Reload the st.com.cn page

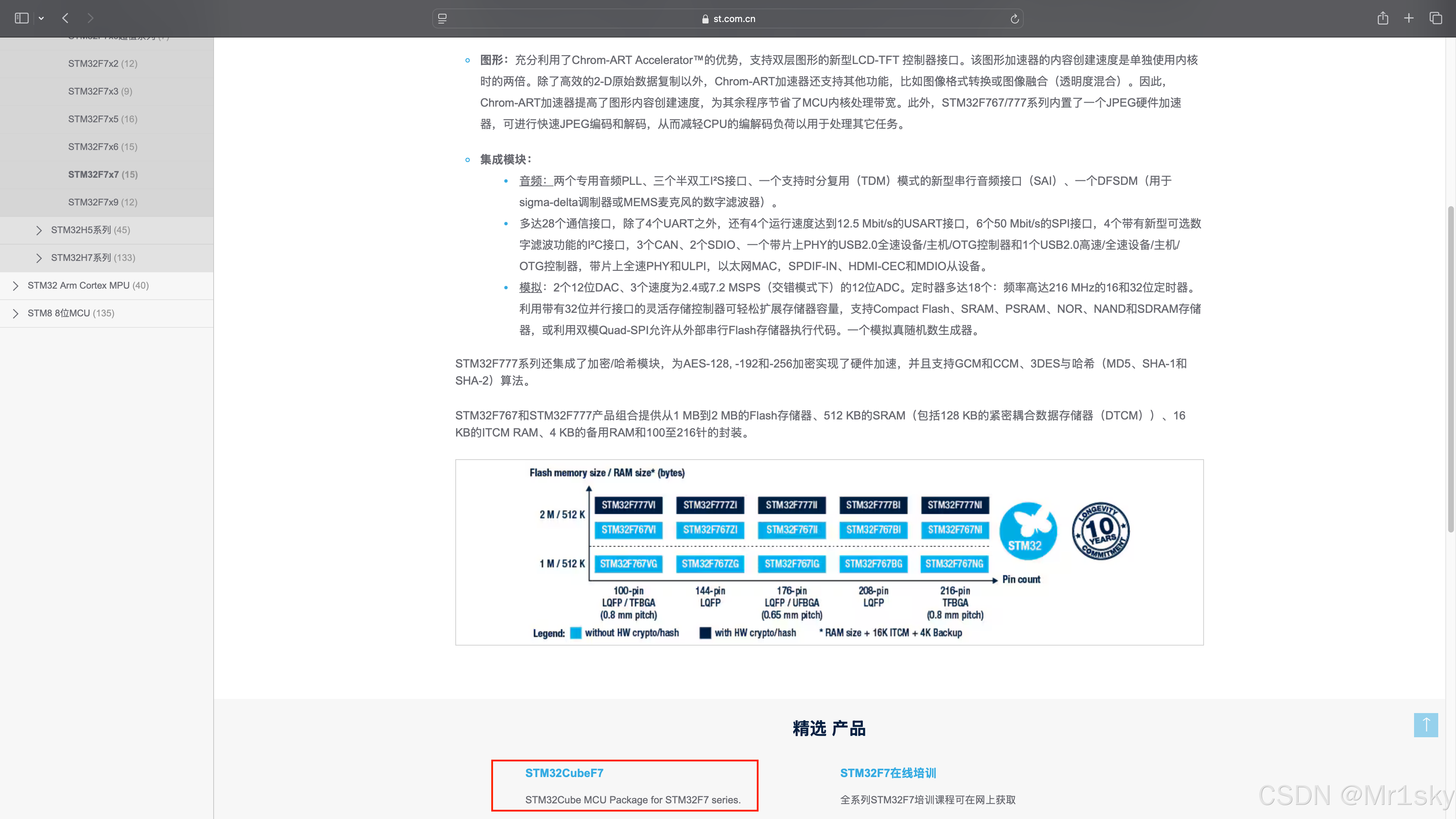1015,18
